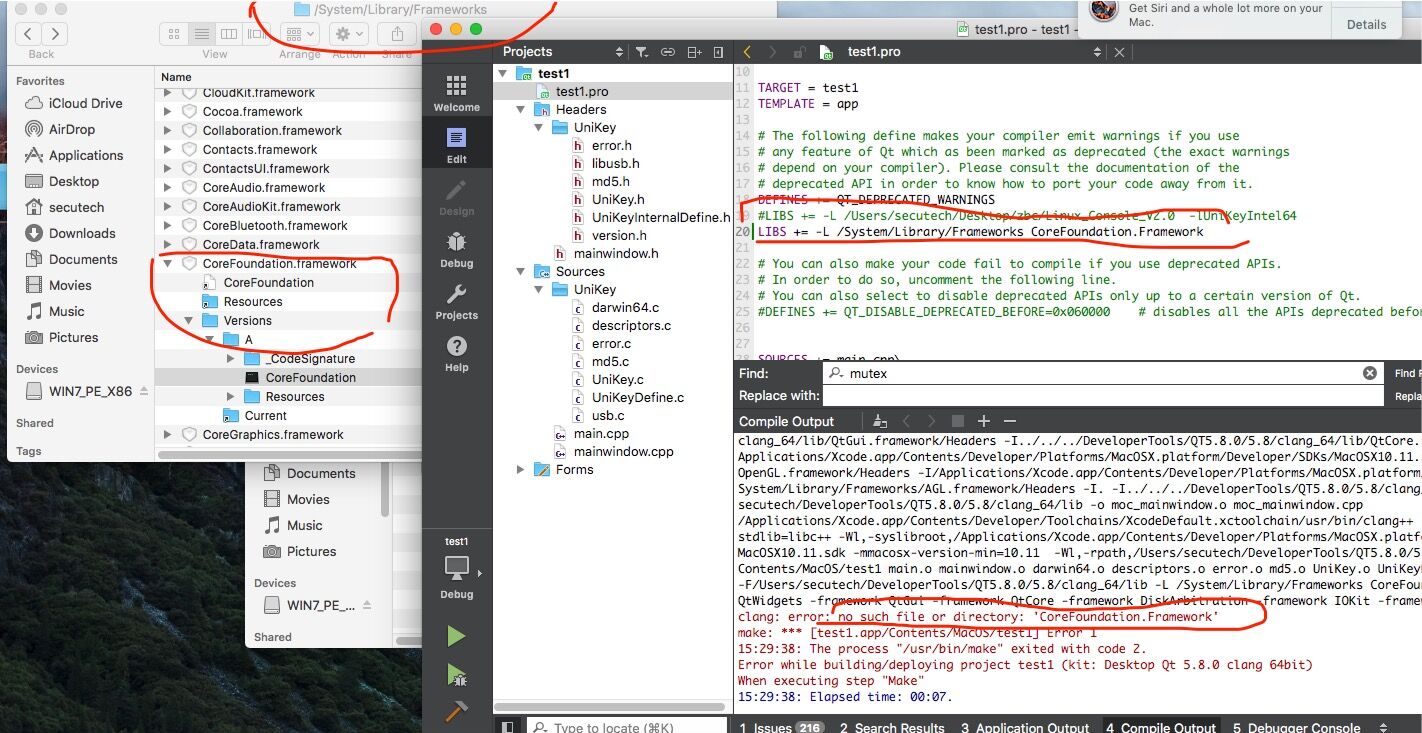Select the 4 Compile Output tab
The width and height of the screenshot is (1422, 733).
tap(1160, 727)
